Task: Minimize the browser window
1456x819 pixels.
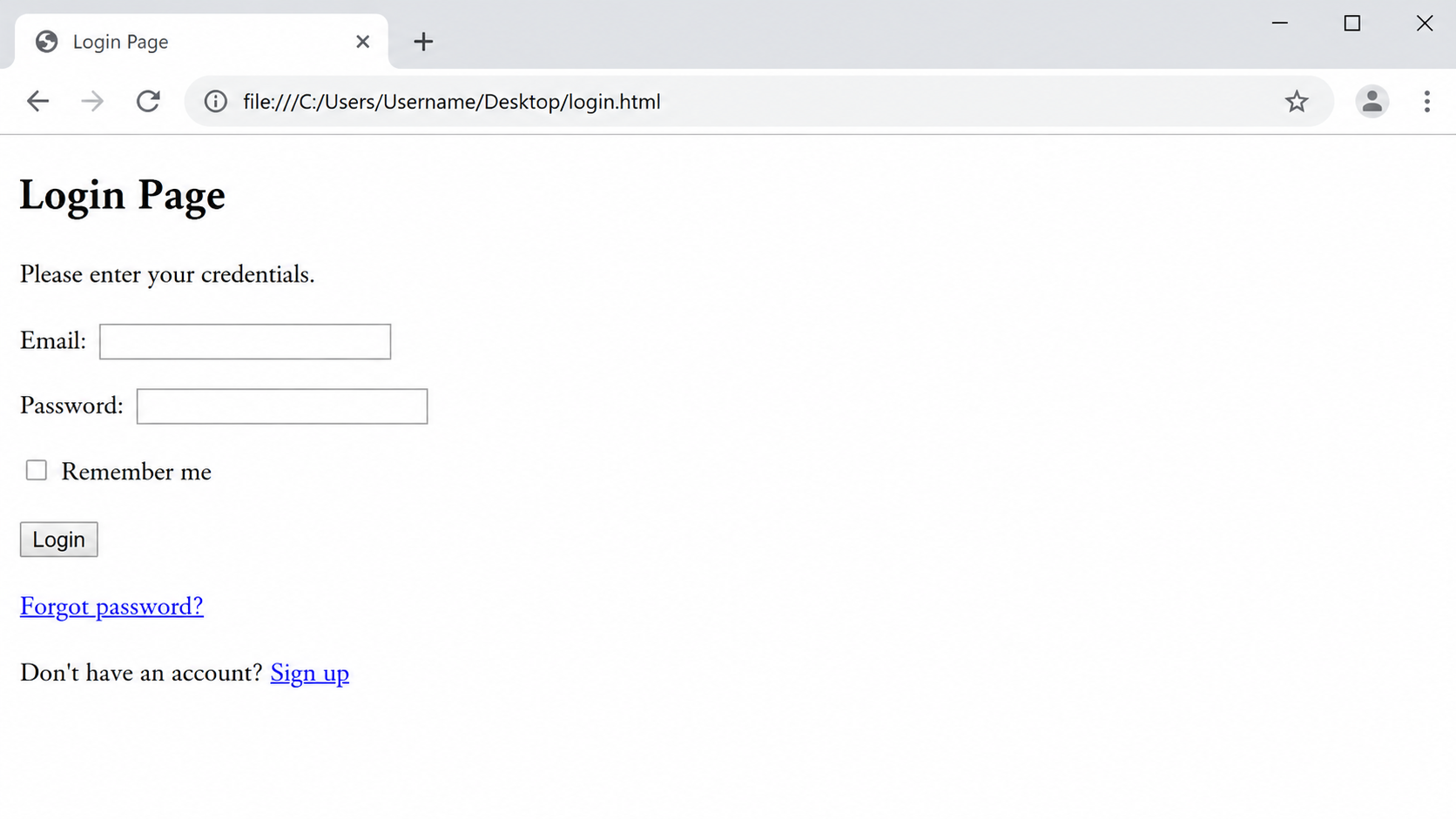Action: pos(1279,23)
